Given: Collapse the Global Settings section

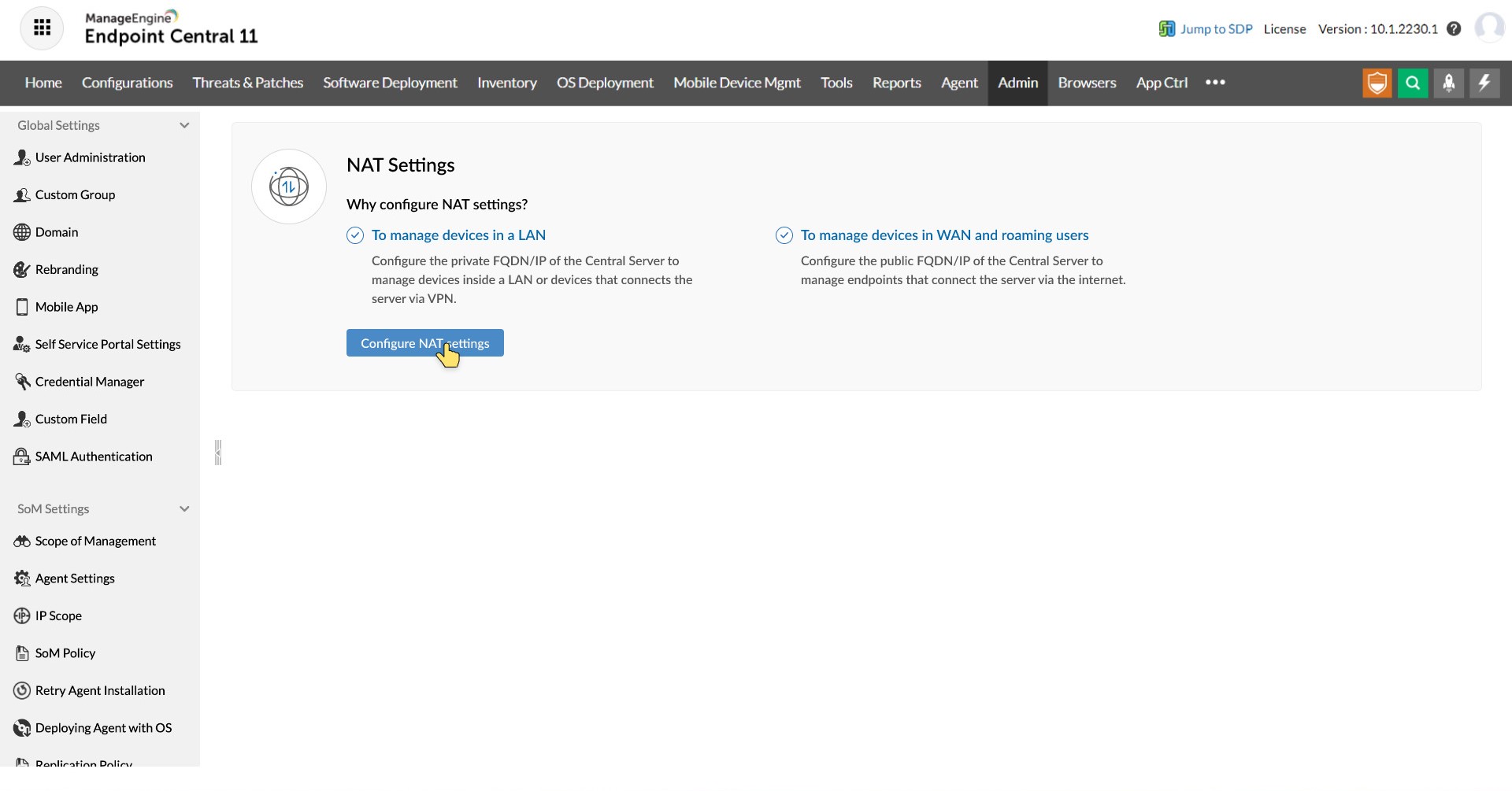Looking at the screenshot, I should (x=184, y=125).
